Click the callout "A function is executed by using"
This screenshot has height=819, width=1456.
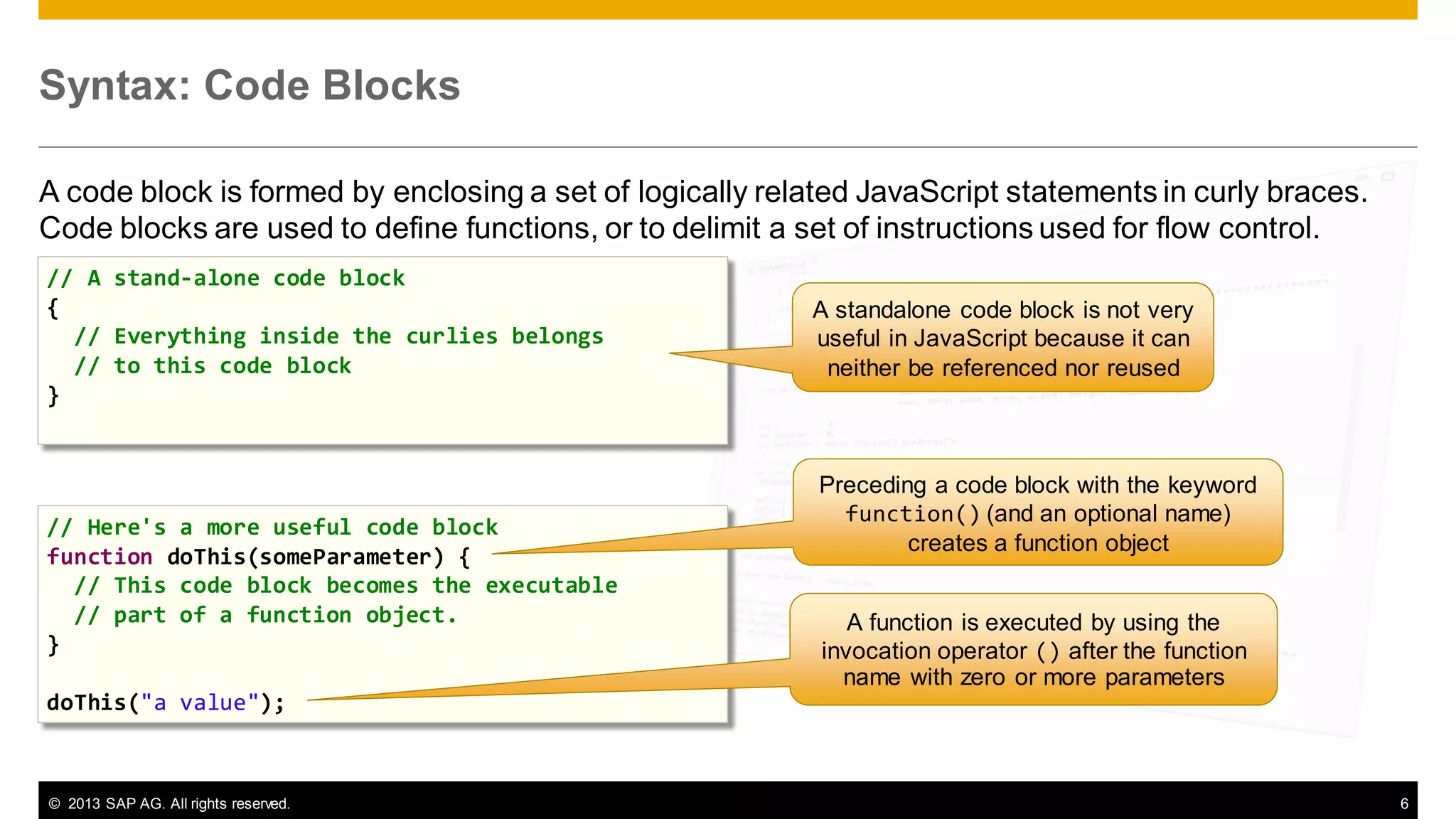click(1034, 649)
